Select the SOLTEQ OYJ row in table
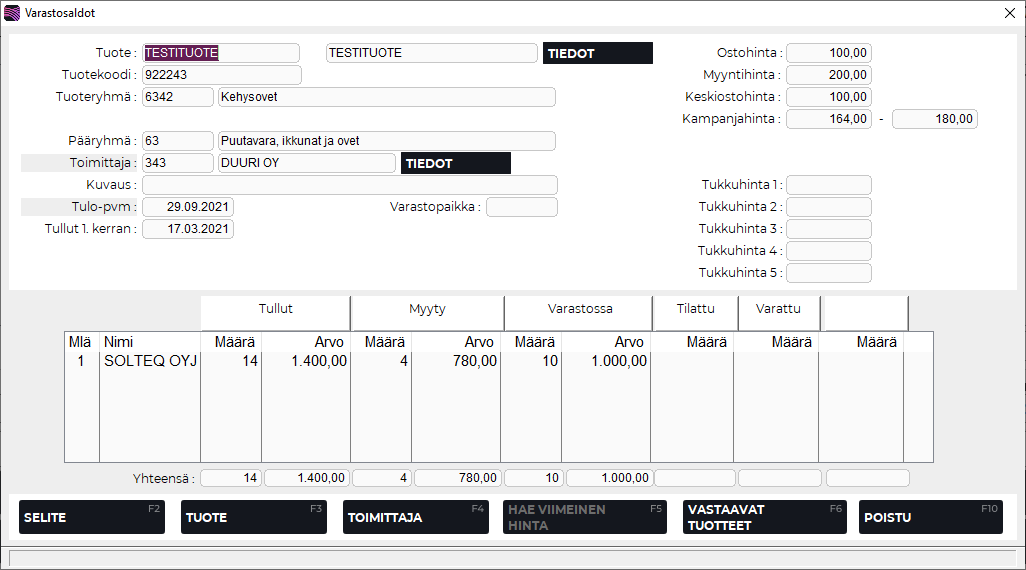Viewport: 1026px width, 570px height. pos(150,362)
